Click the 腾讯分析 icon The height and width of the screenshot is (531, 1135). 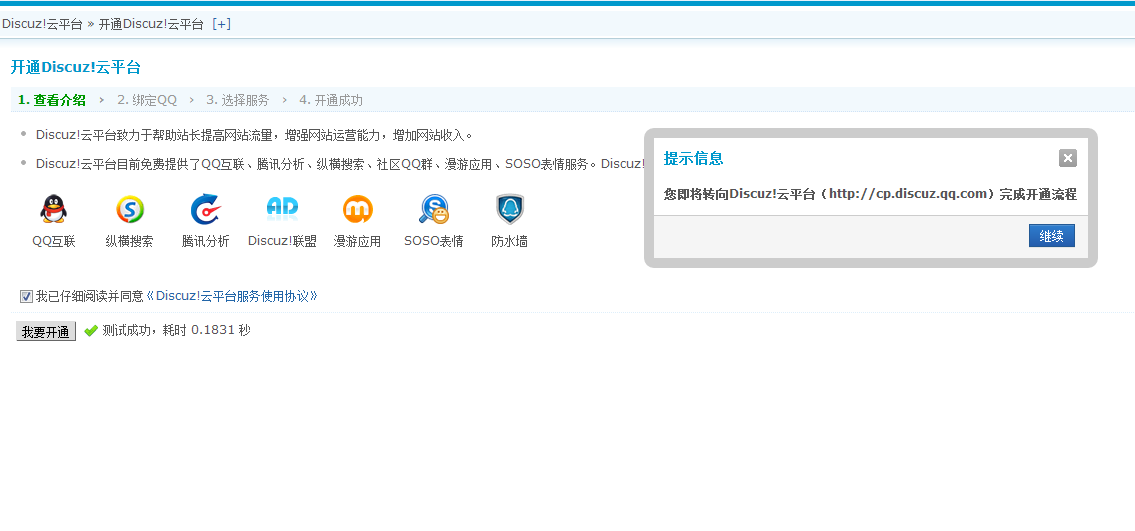tap(206, 209)
